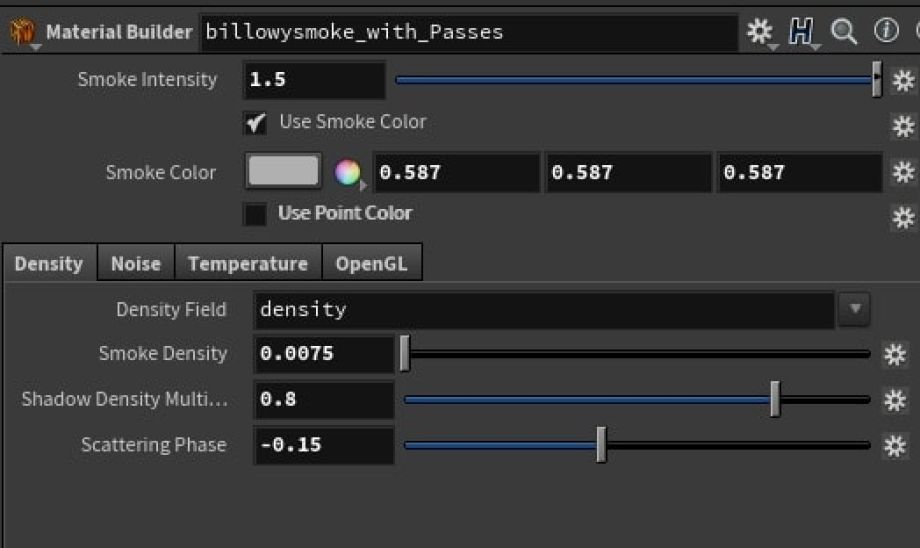This screenshot has width=920, height=548.
Task: Click the Smoke Density value field
Action: pos(324,354)
